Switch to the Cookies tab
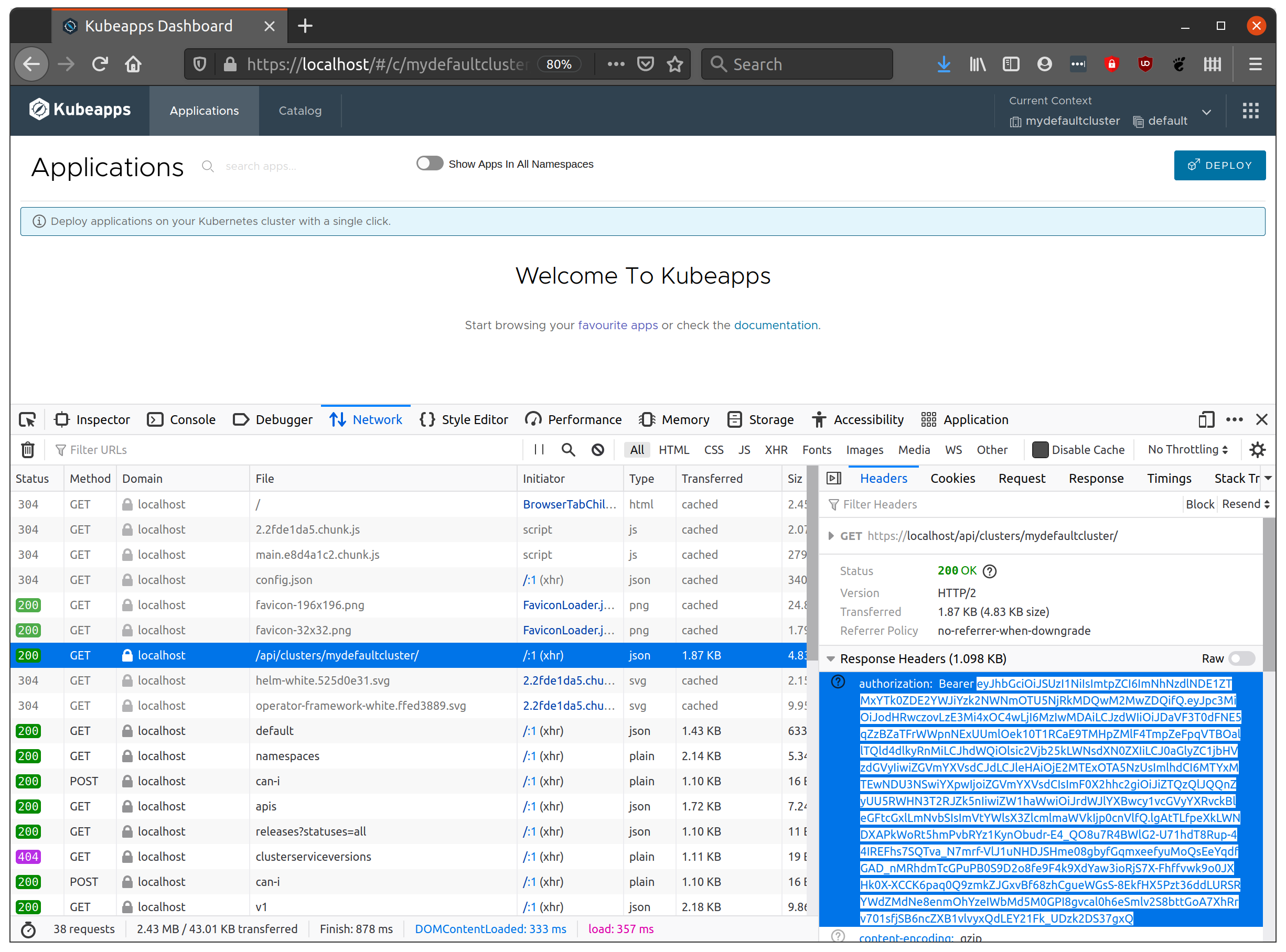 pos(952,478)
